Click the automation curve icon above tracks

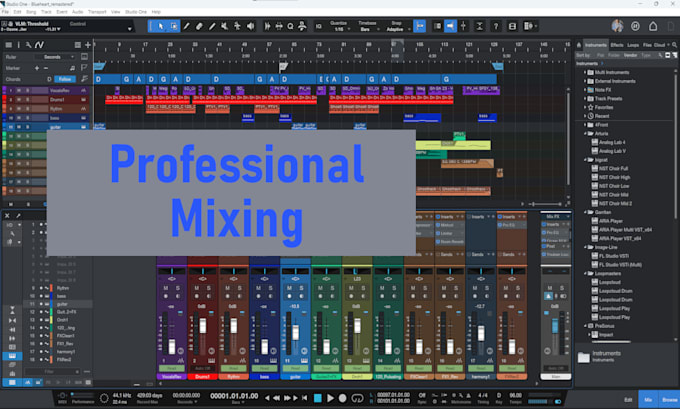click(x=39, y=45)
